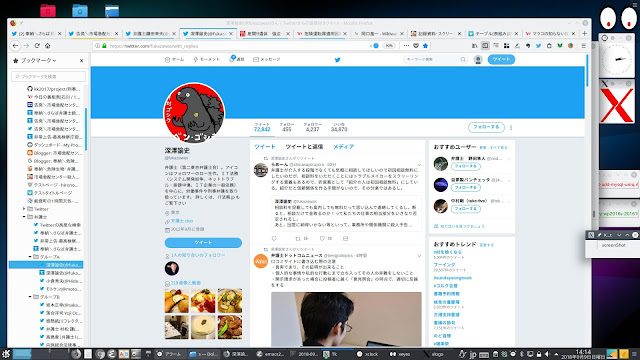
Task: Click the ツイート button in the Twitter header
Action: point(501,60)
